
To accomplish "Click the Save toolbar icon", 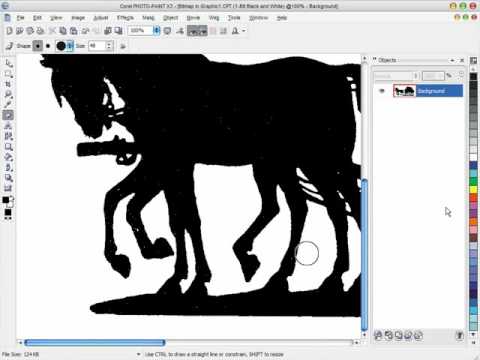I will (x=30, y=31).
